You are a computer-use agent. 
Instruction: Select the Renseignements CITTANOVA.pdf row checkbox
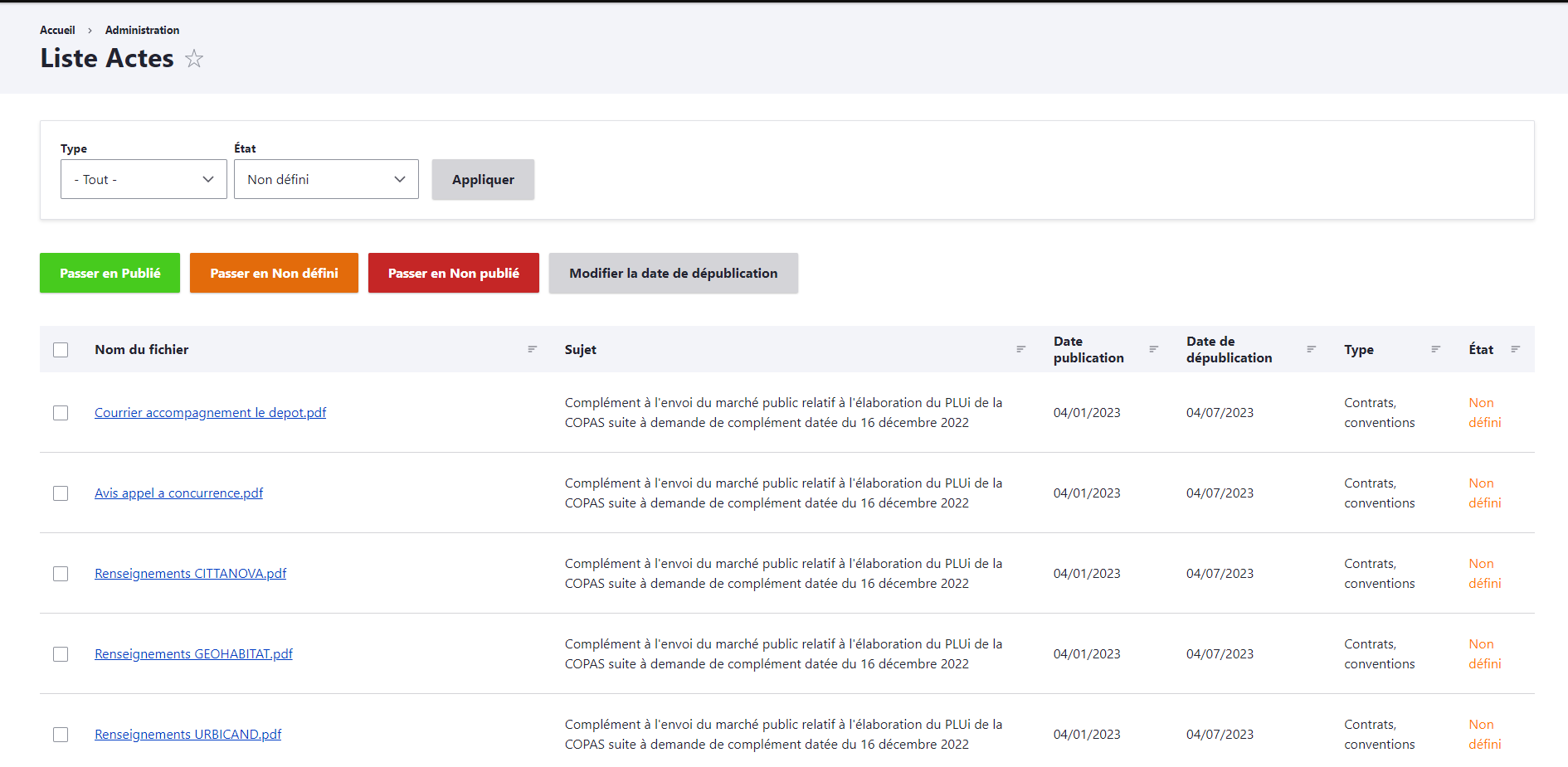tap(61, 574)
